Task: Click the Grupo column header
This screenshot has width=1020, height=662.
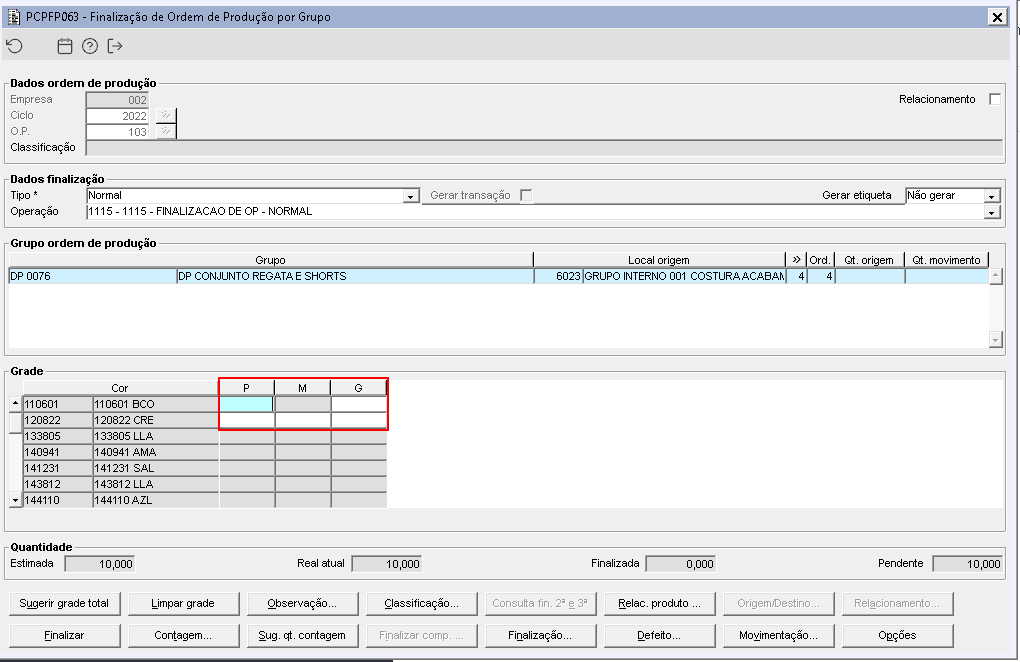Action: [x=271, y=260]
